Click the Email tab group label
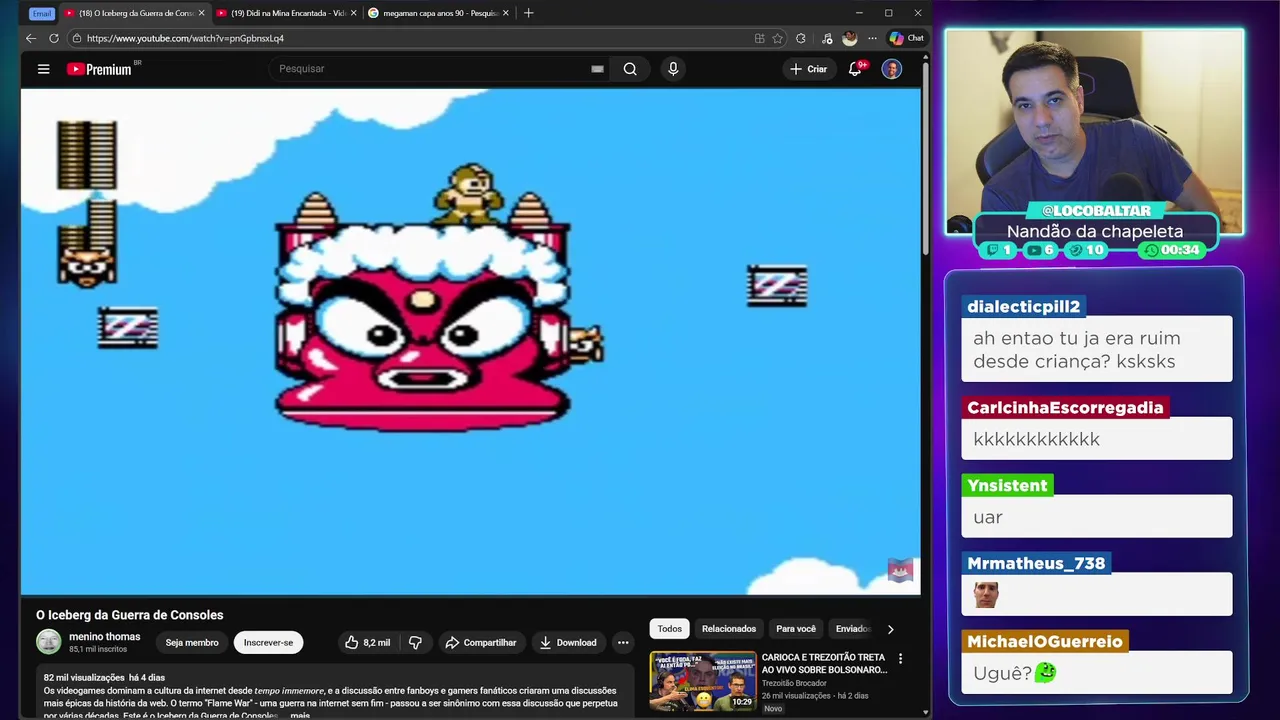Image resolution: width=1280 pixels, height=720 pixels. (41, 13)
